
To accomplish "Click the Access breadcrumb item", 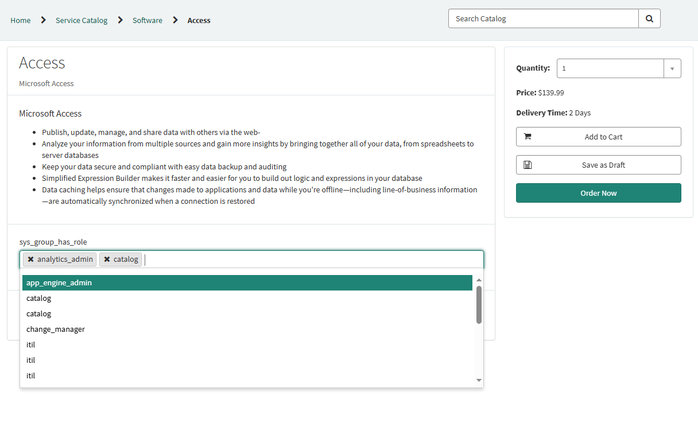I will click(x=199, y=20).
